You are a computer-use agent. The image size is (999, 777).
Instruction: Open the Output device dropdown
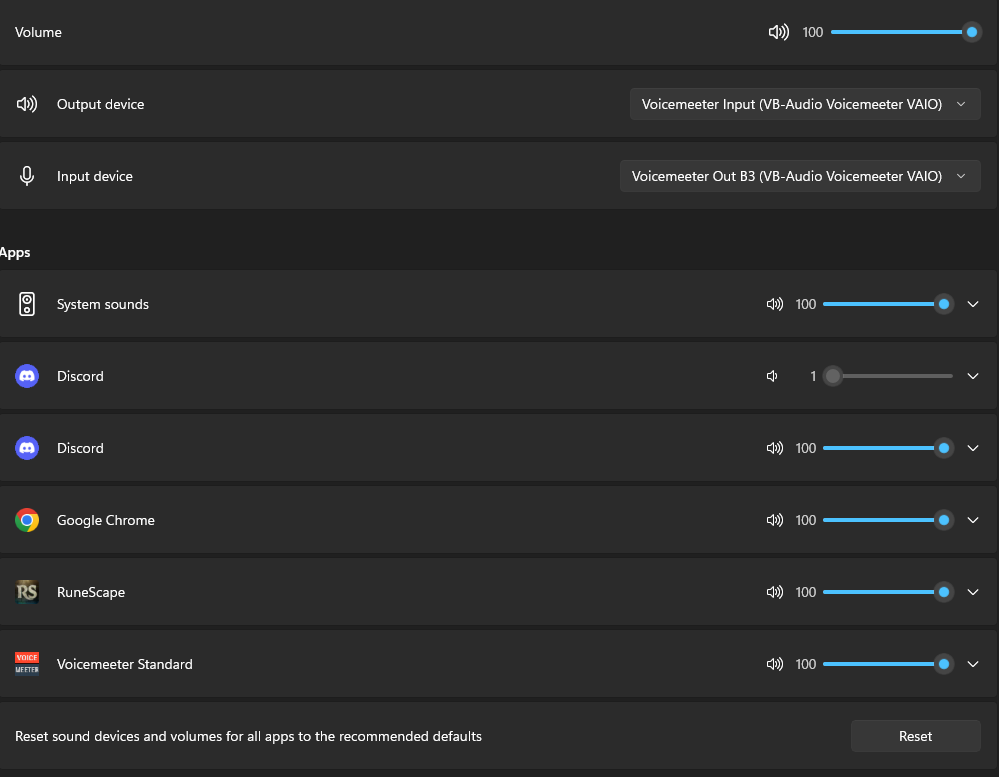click(x=804, y=104)
